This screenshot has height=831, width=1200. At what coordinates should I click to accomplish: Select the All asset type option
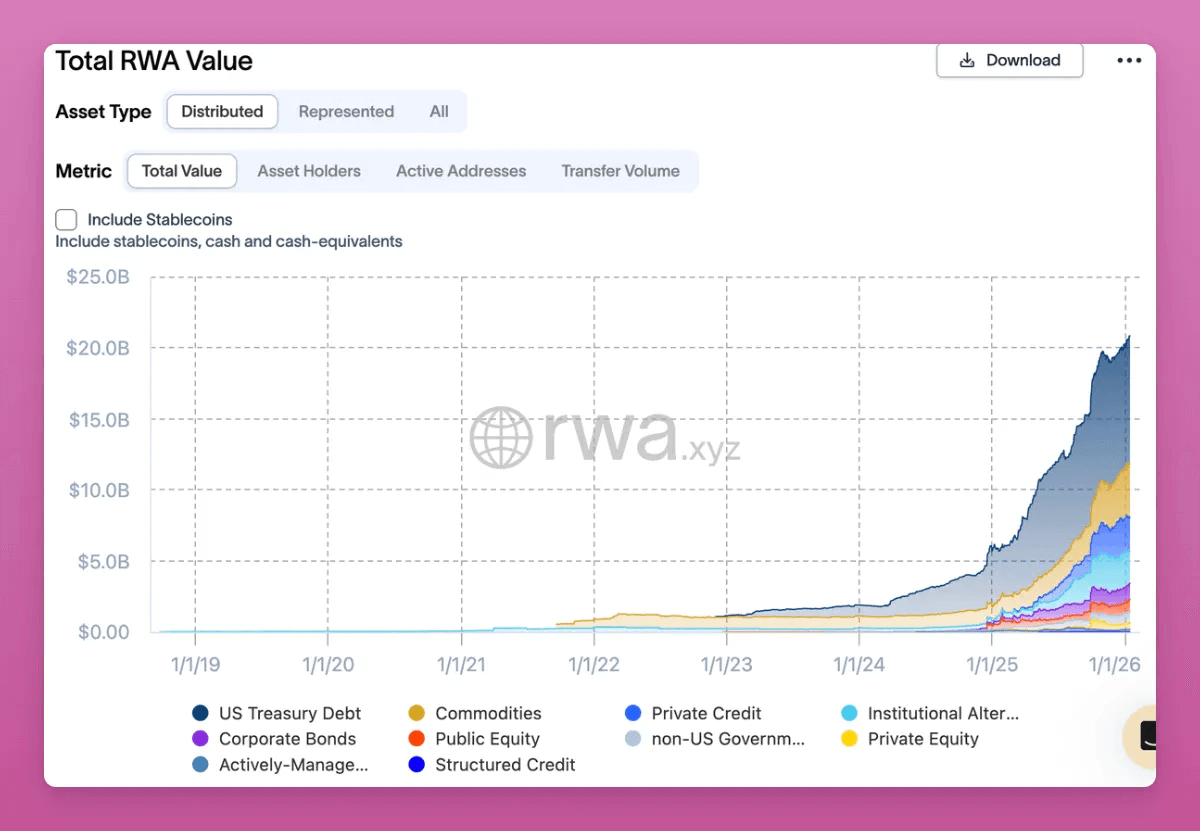tap(439, 112)
